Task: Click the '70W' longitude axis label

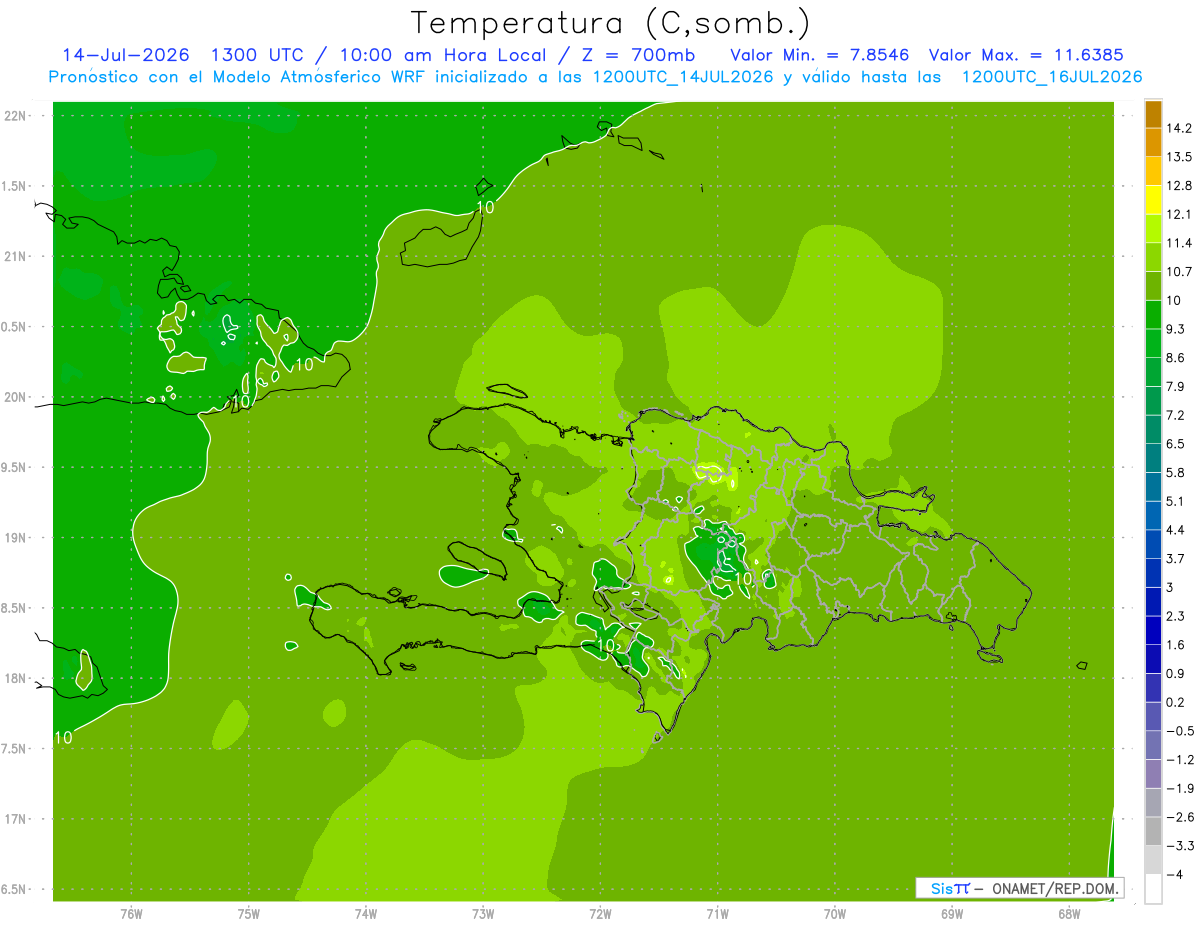Action: (835, 914)
